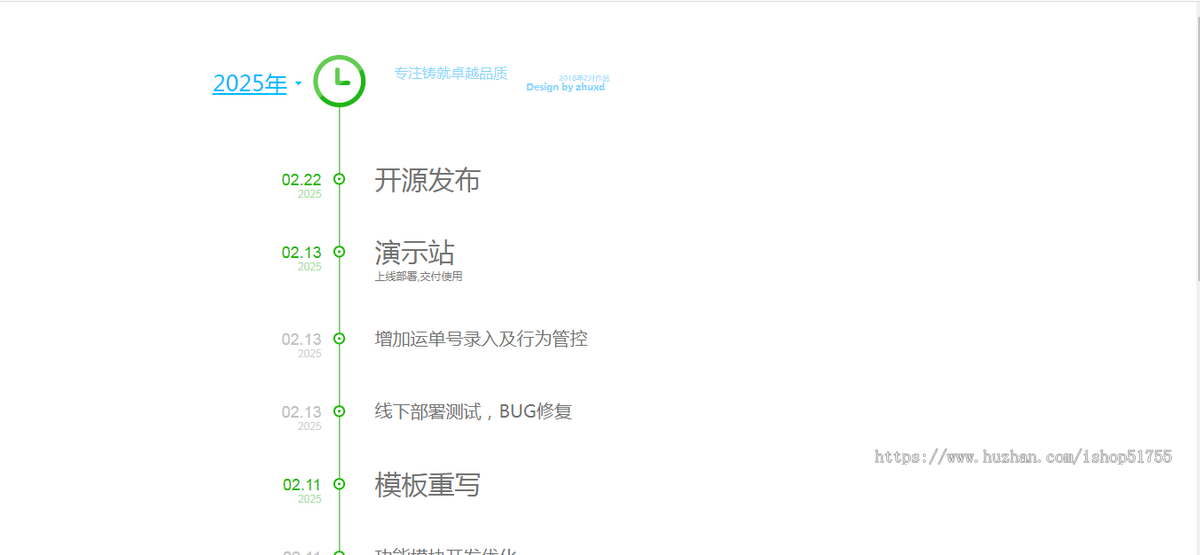This screenshot has width=1200, height=555.
Task: Click the small 2025 under 02.11
Action: coord(310,499)
